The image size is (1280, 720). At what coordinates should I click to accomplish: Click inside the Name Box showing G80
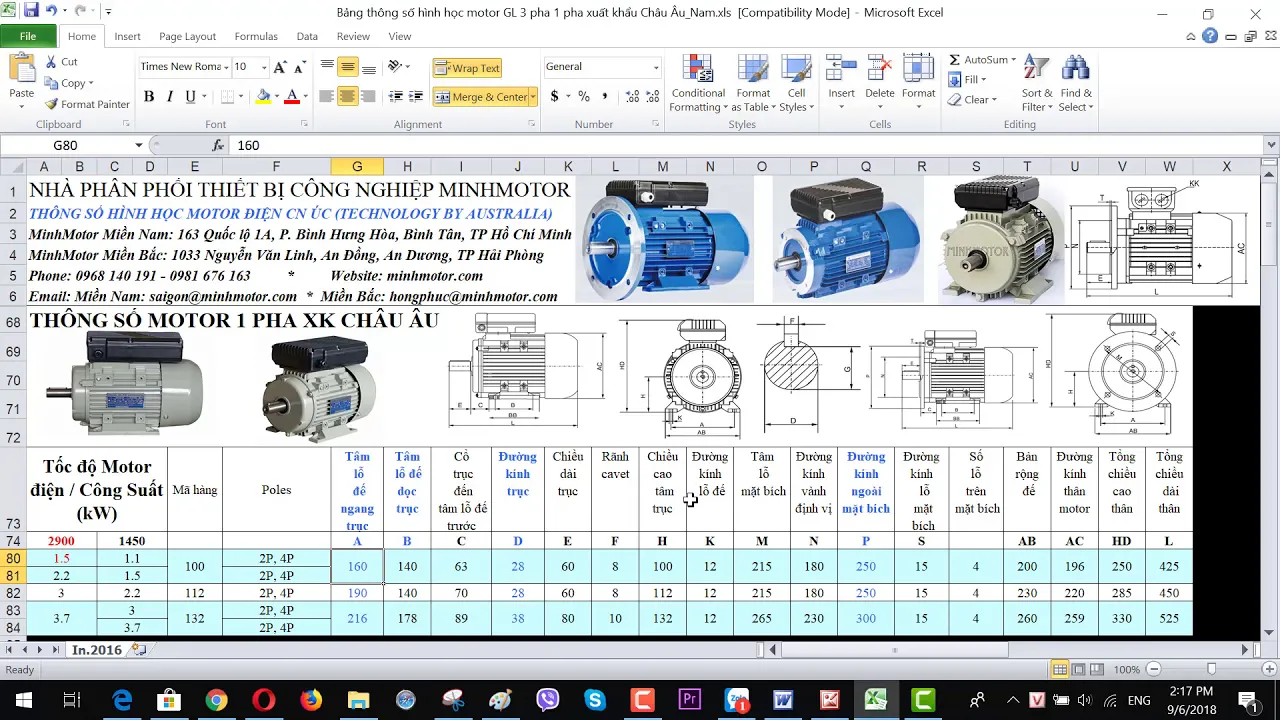coord(65,145)
